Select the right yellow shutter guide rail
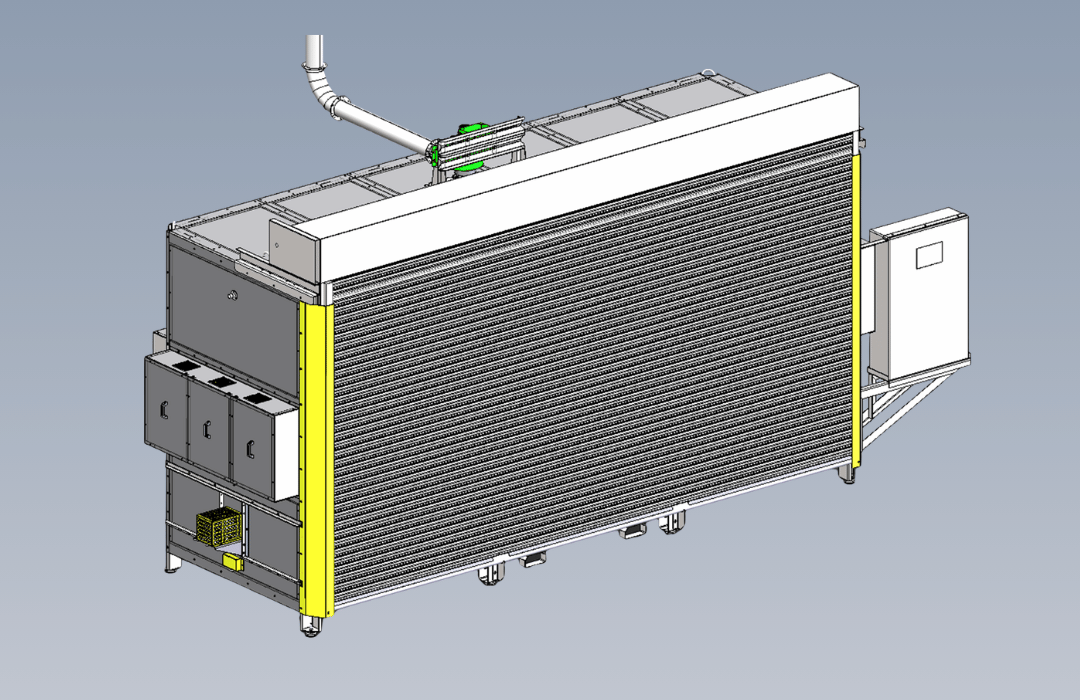Viewport: 1080px width, 700px height. point(856,310)
